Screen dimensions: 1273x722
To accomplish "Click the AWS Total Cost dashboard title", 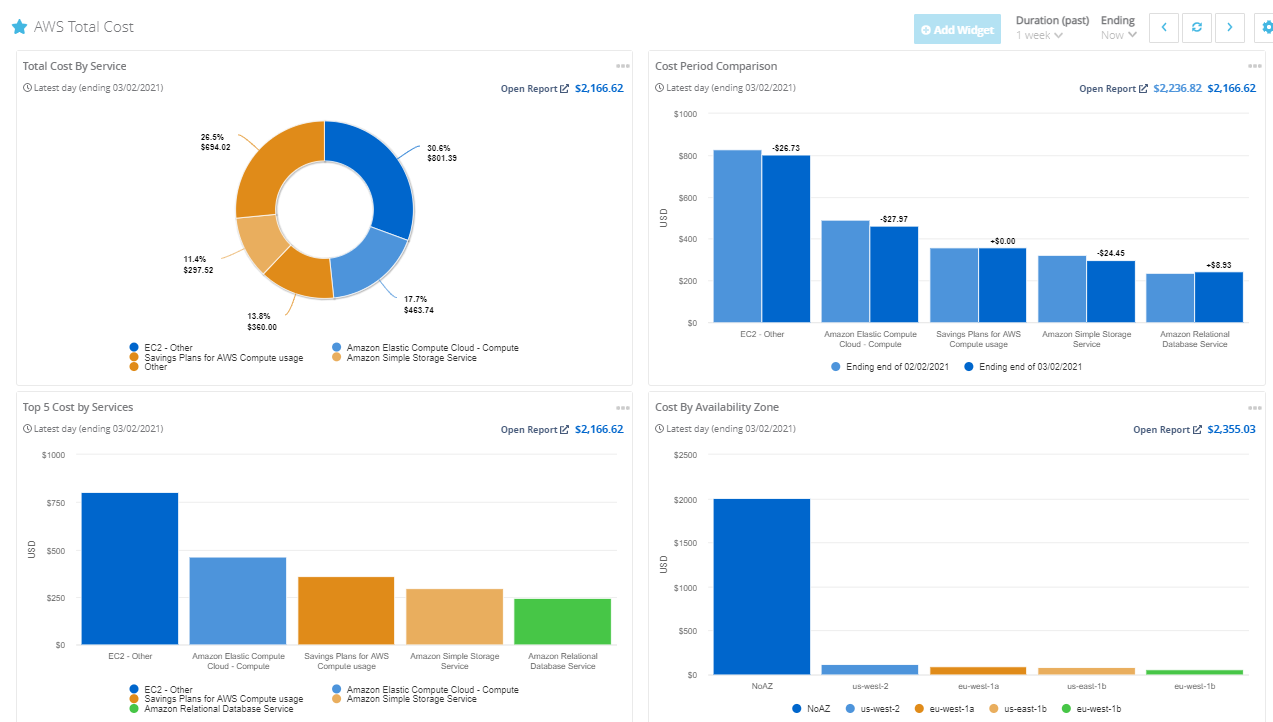I will [84, 27].
